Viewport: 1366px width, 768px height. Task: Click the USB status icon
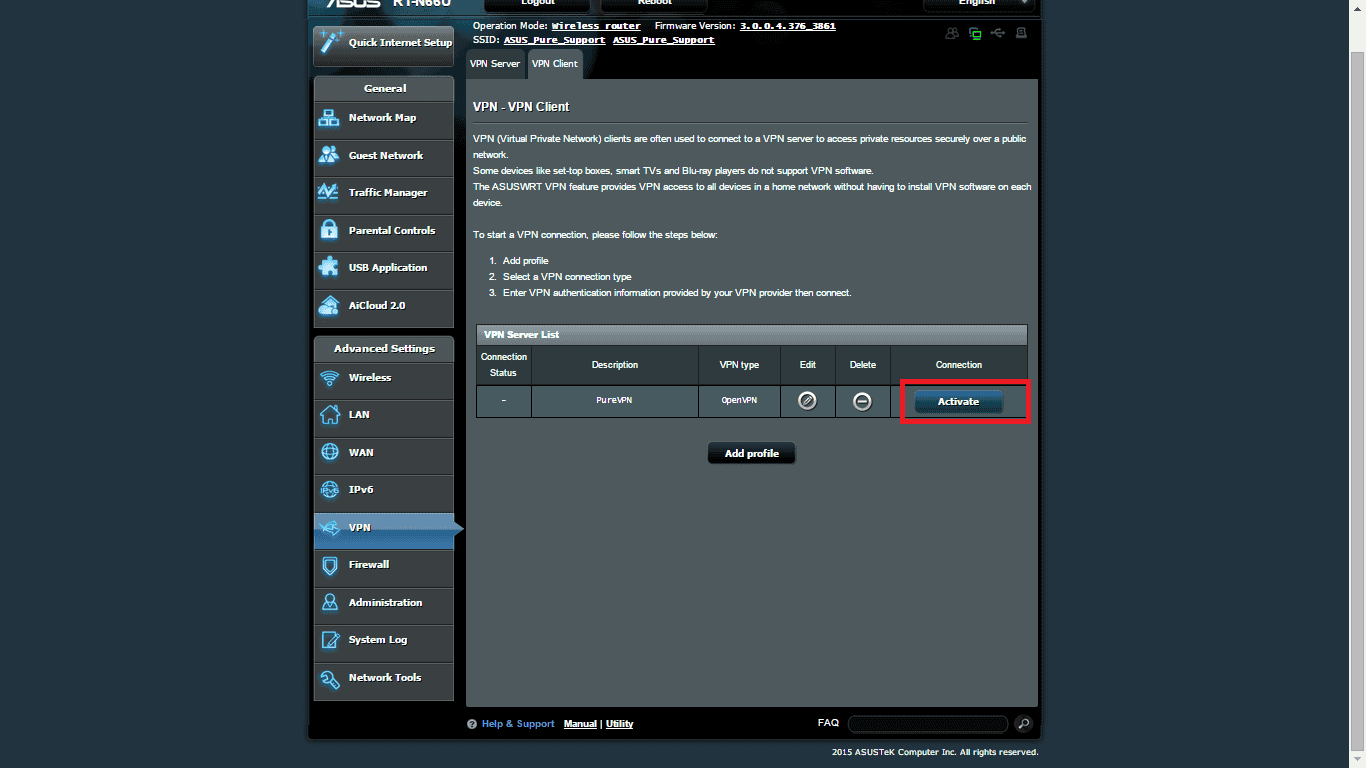click(998, 33)
